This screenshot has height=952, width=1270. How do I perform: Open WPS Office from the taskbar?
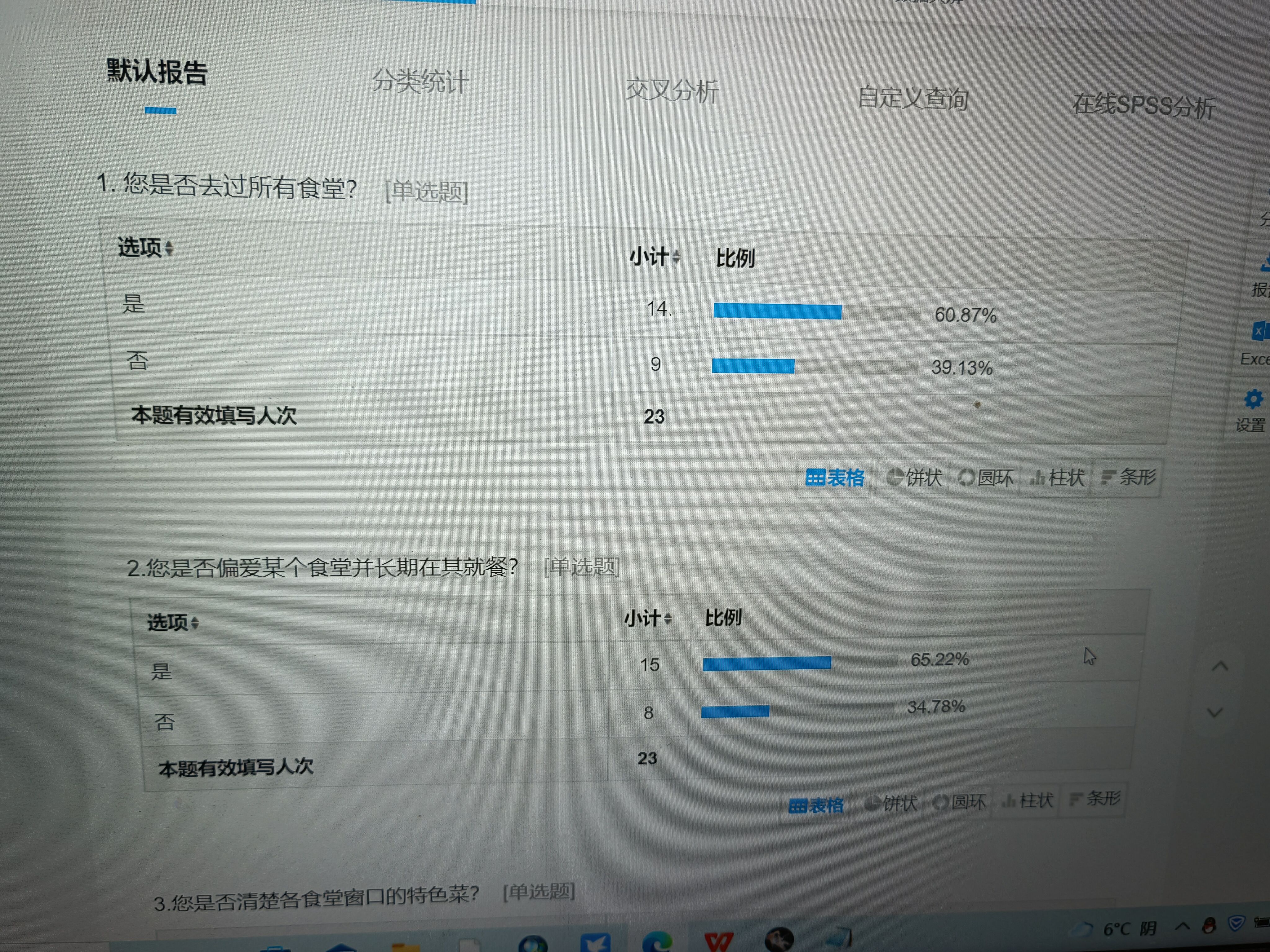pyautogui.click(x=718, y=942)
